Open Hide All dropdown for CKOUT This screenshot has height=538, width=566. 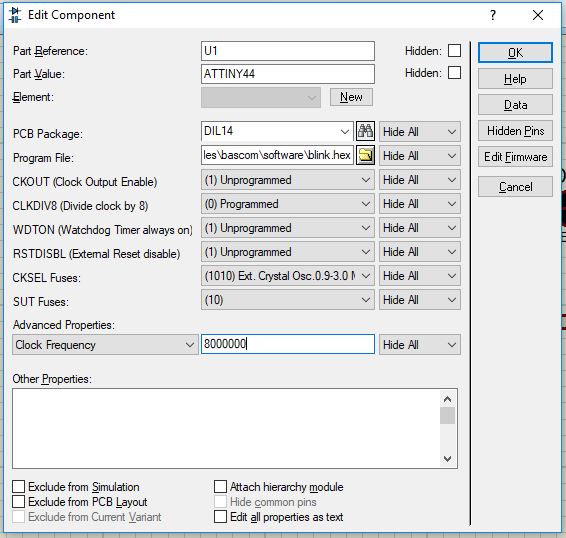click(x=420, y=180)
